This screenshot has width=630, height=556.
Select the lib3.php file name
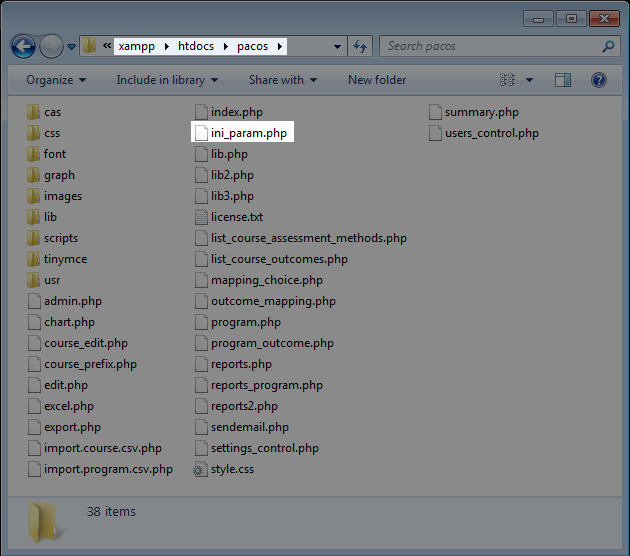pos(233,196)
